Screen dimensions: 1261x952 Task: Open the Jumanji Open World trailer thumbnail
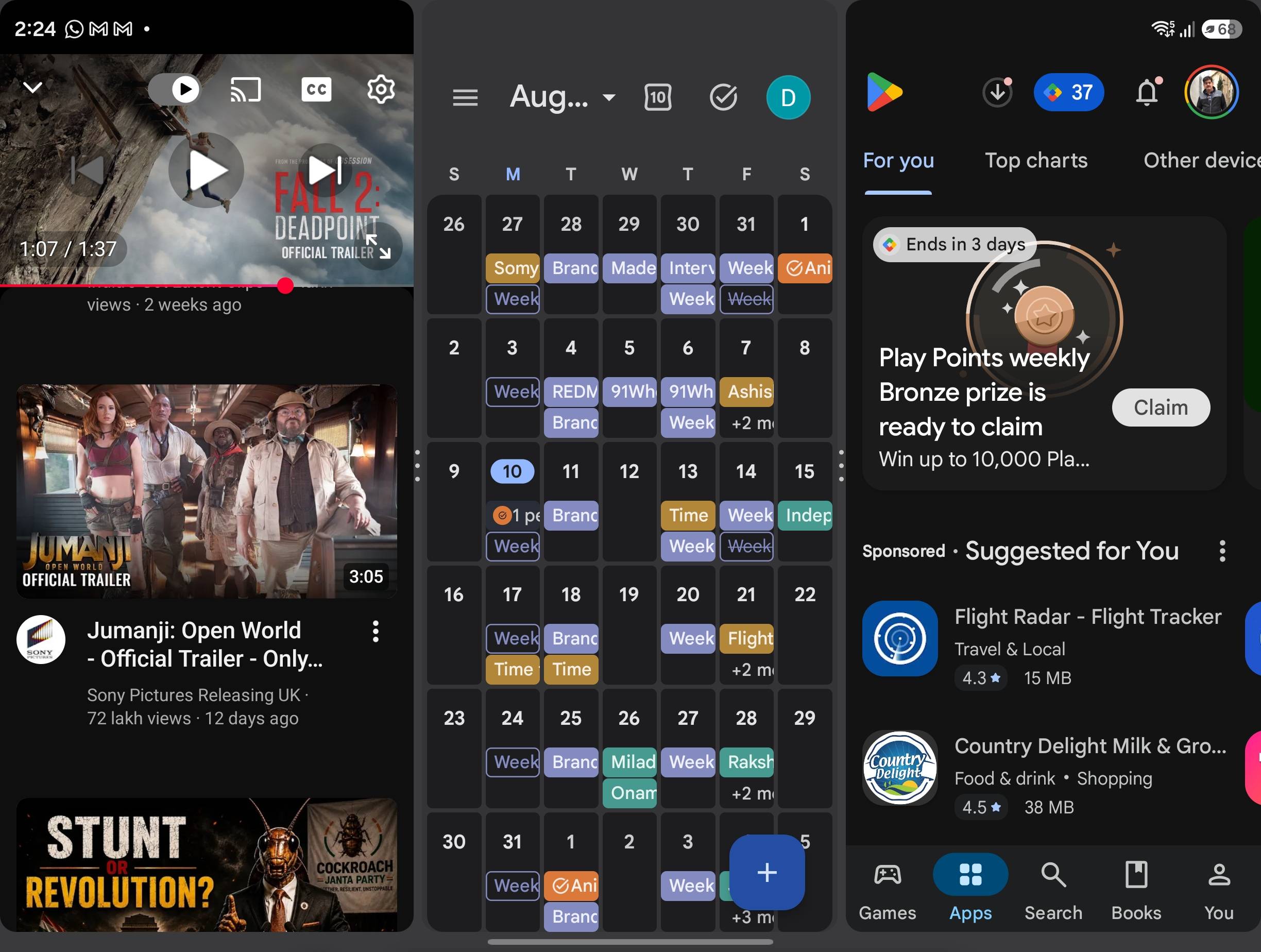[x=207, y=491]
